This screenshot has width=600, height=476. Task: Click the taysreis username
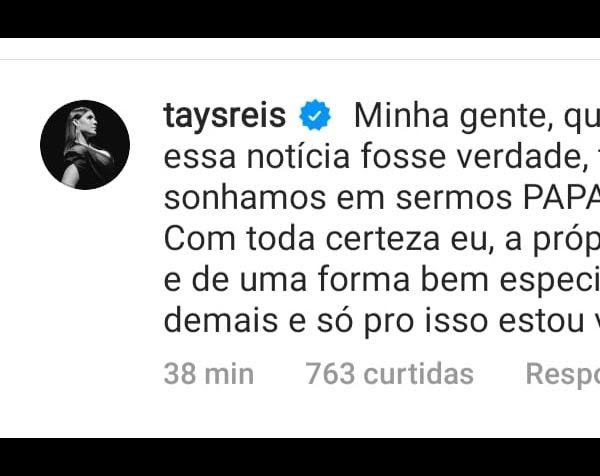225,116
